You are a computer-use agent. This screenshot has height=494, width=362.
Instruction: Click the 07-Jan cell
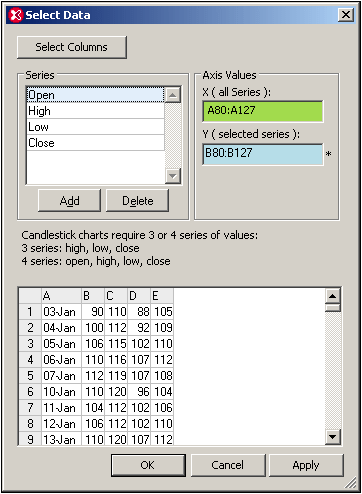[x=61, y=376]
